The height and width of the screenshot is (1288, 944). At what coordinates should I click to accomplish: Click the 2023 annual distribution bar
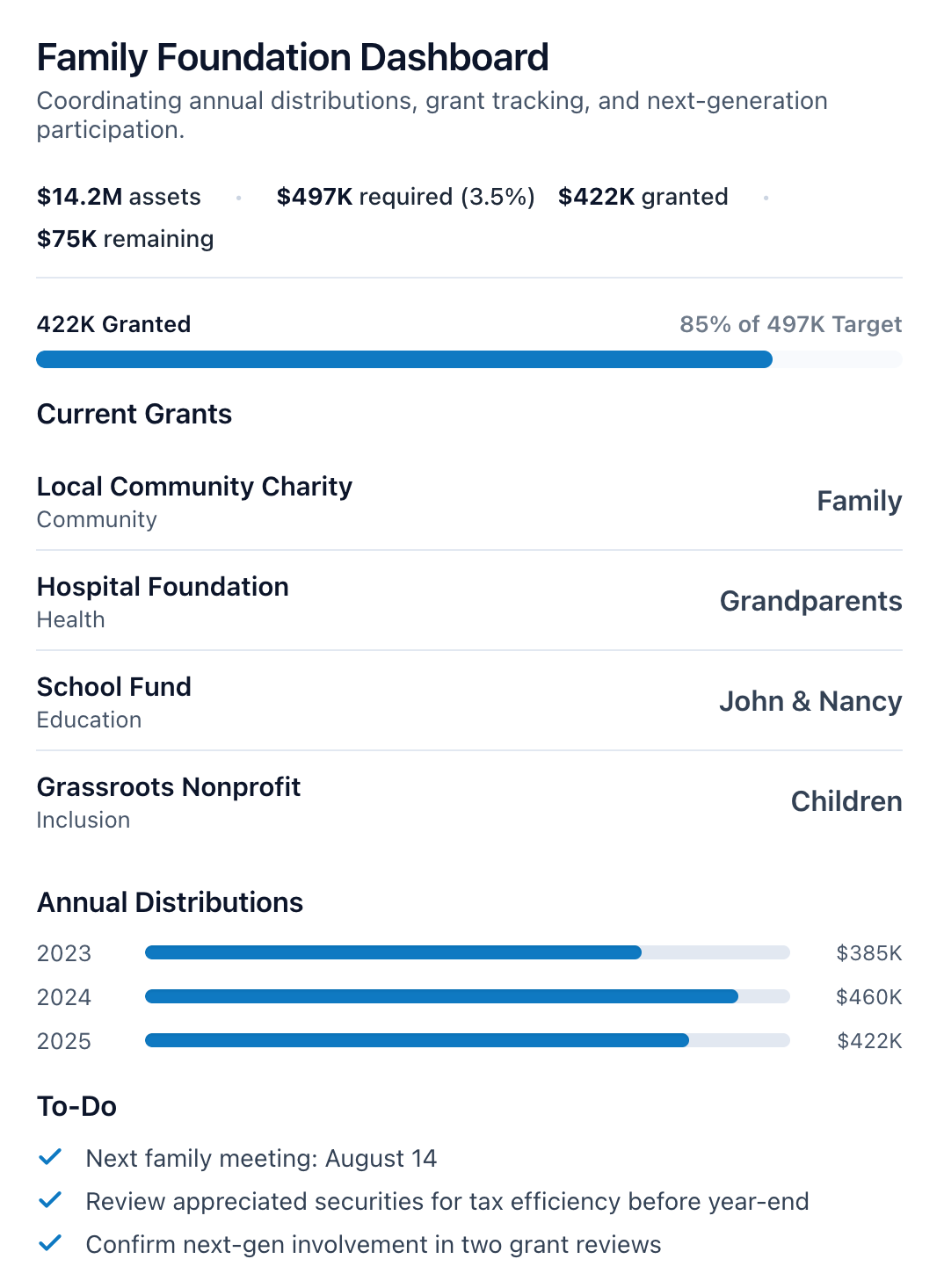coord(467,952)
